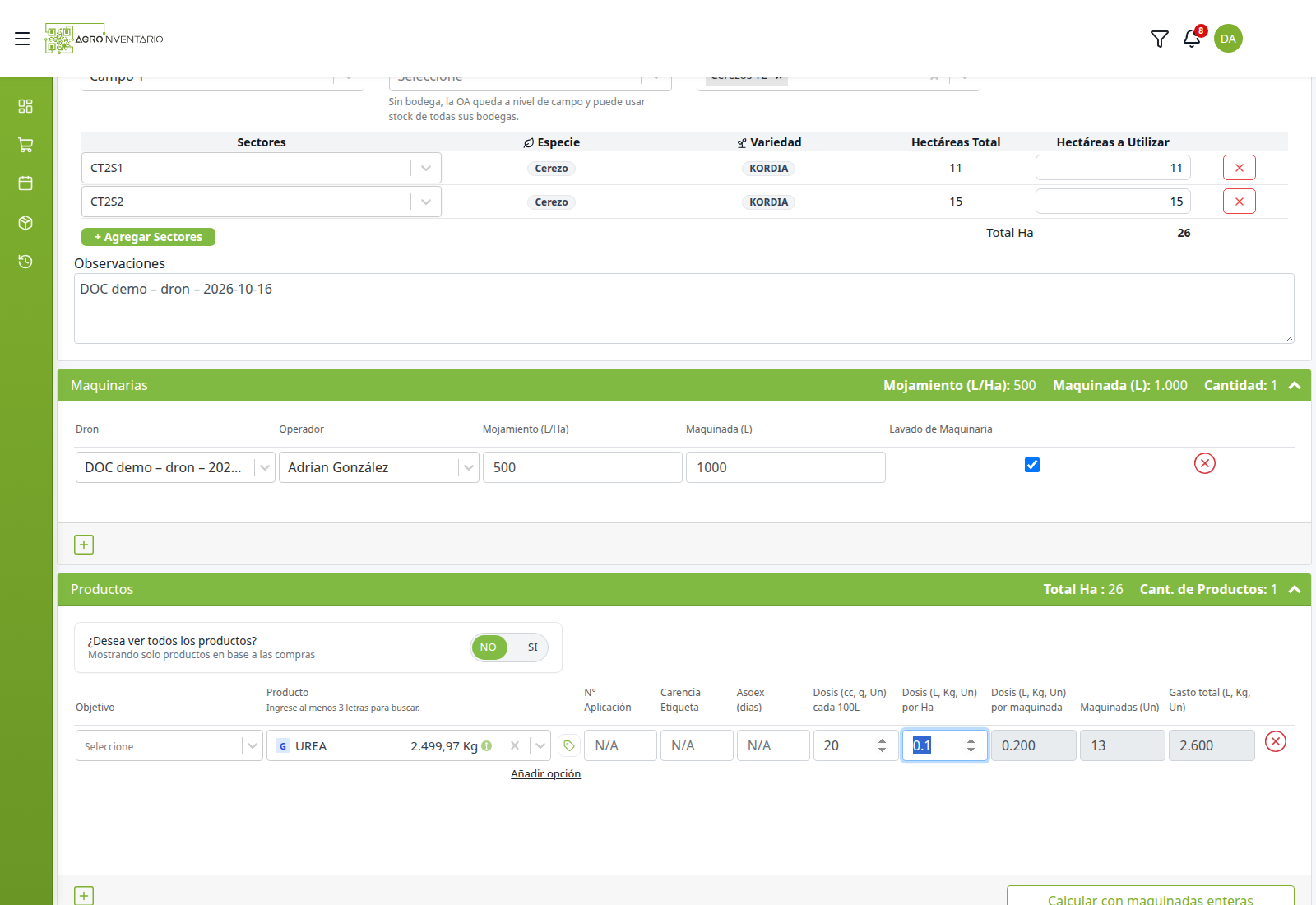Screen dimensions: 1316x905
Task: Open the filter funnel icon
Action: [1159, 39]
